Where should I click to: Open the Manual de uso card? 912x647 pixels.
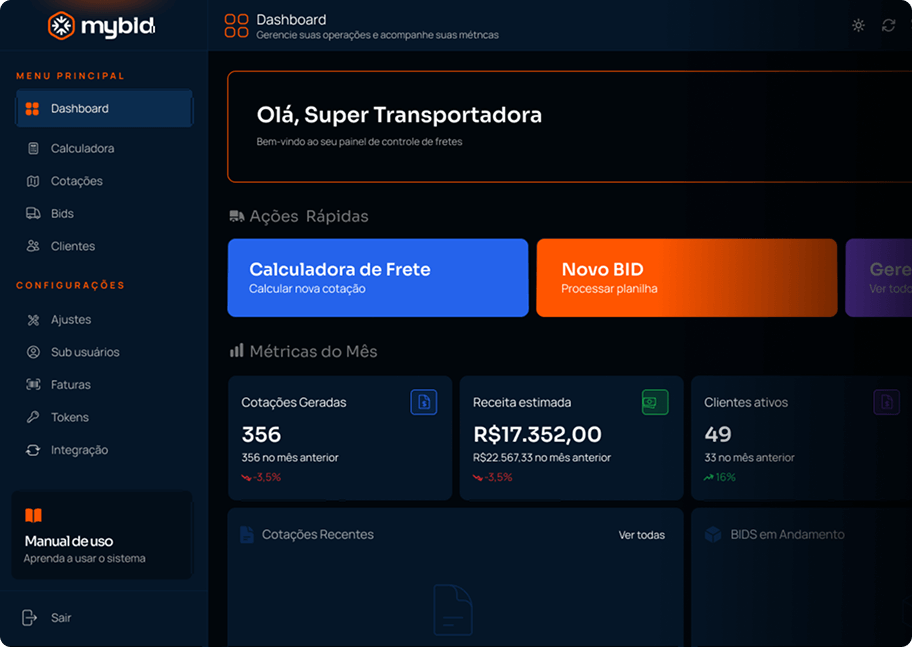(x=101, y=535)
